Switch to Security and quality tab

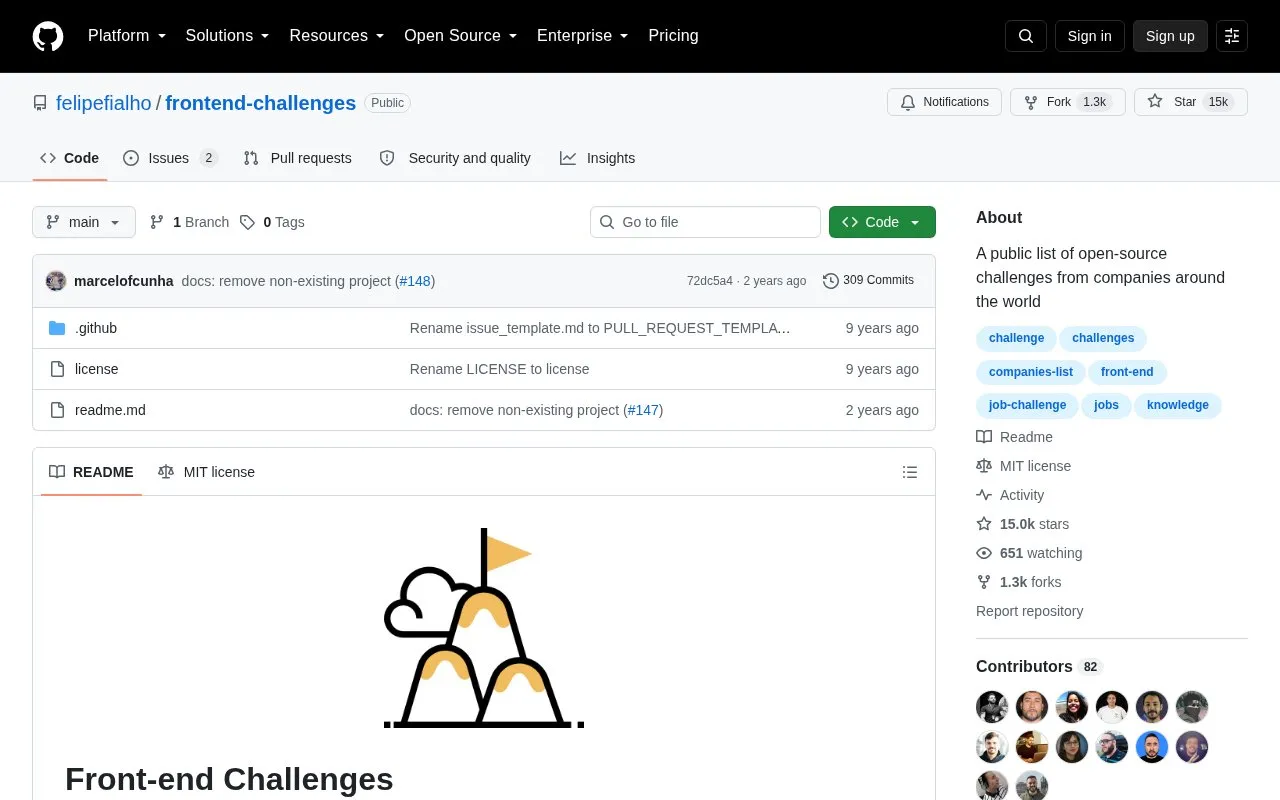pos(455,158)
